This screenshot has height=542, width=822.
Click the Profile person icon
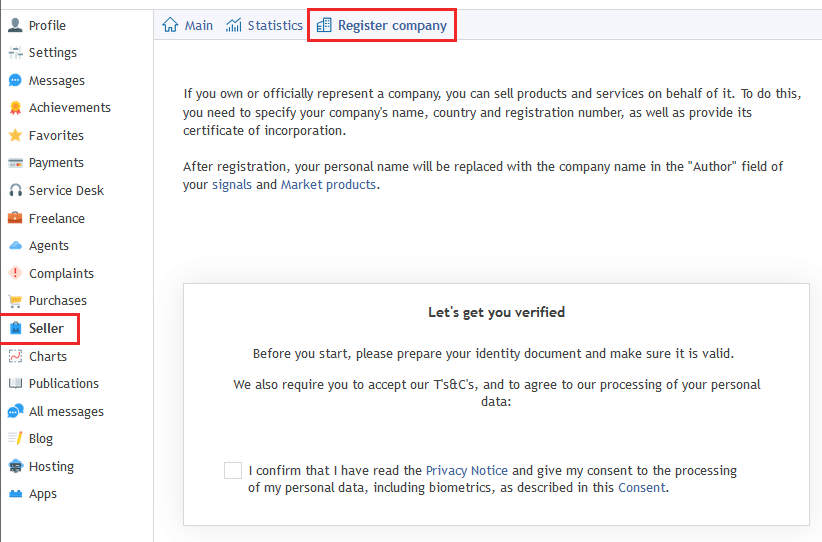[15, 25]
